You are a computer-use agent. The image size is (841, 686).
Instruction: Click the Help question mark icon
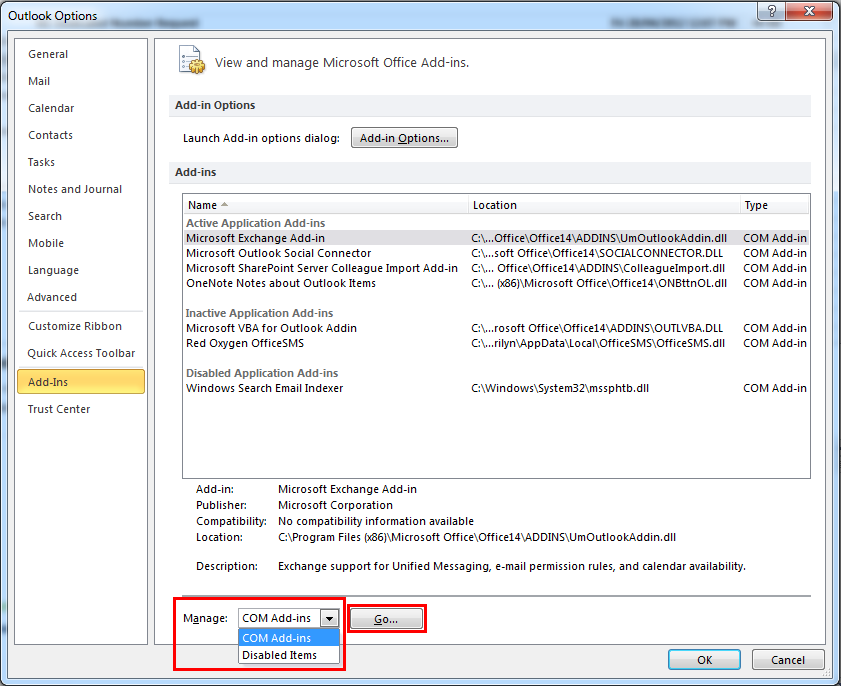pyautogui.click(x=771, y=11)
